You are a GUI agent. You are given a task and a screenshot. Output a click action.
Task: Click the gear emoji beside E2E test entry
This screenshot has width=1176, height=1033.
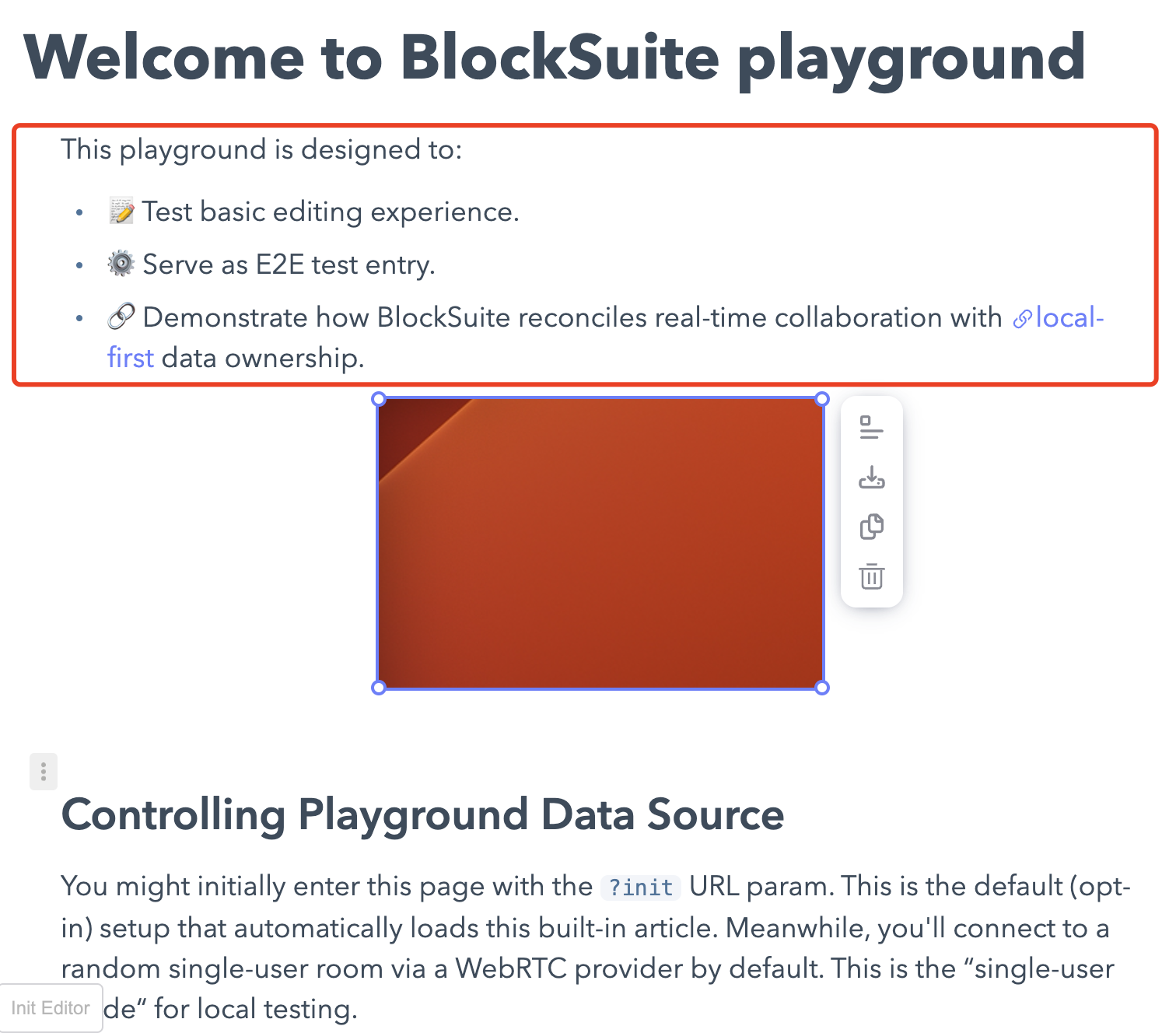click(121, 264)
